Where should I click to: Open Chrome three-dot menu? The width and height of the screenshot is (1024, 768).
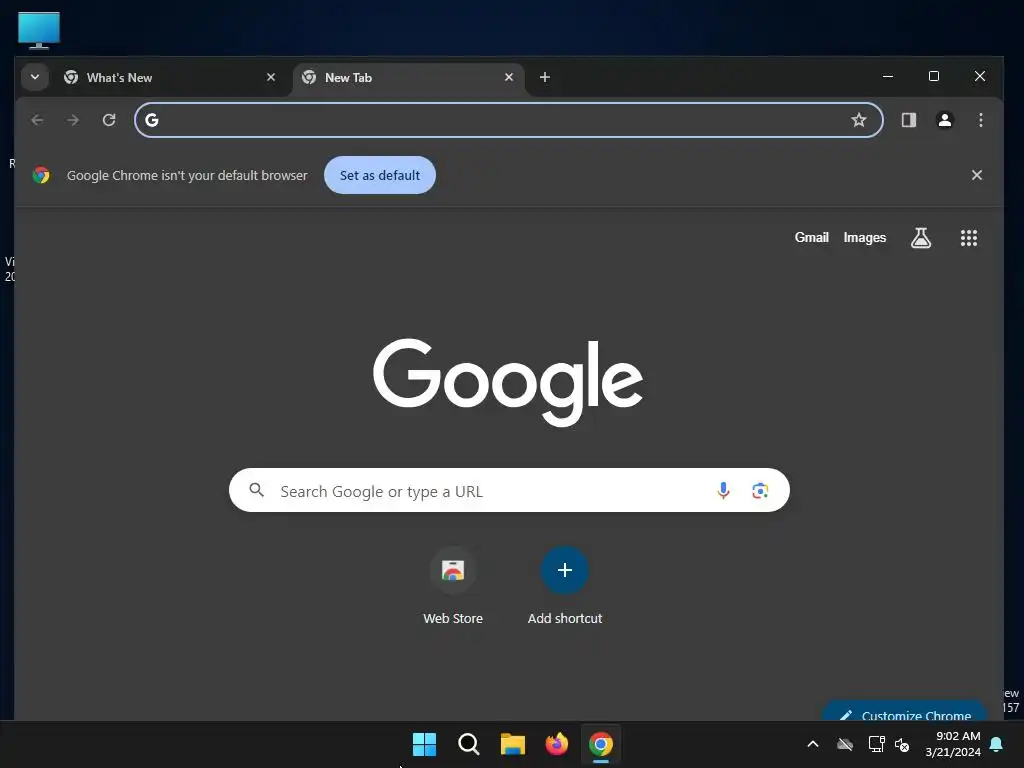[980, 120]
